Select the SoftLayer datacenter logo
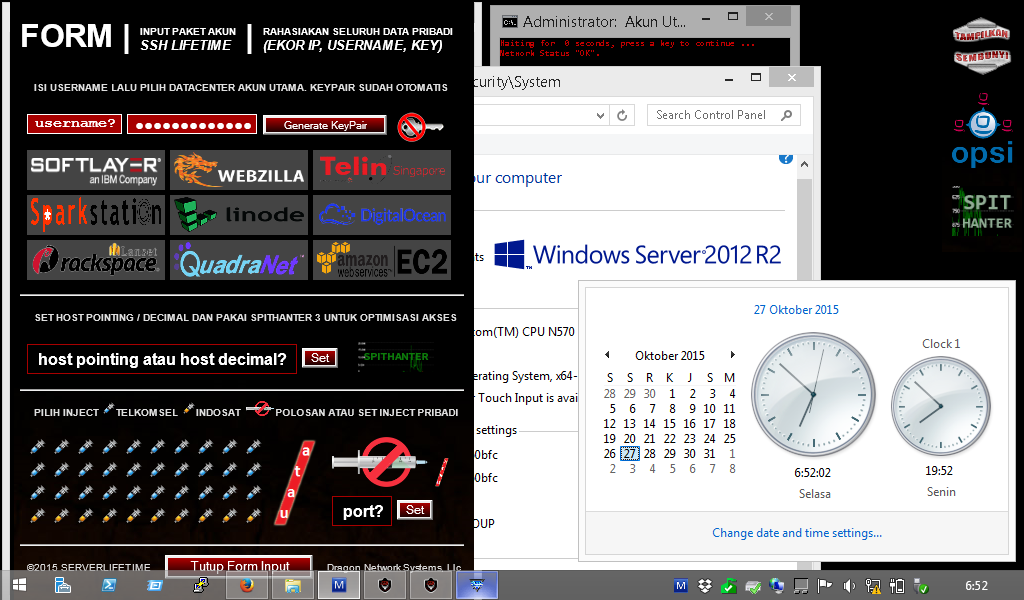 point(95,170)
